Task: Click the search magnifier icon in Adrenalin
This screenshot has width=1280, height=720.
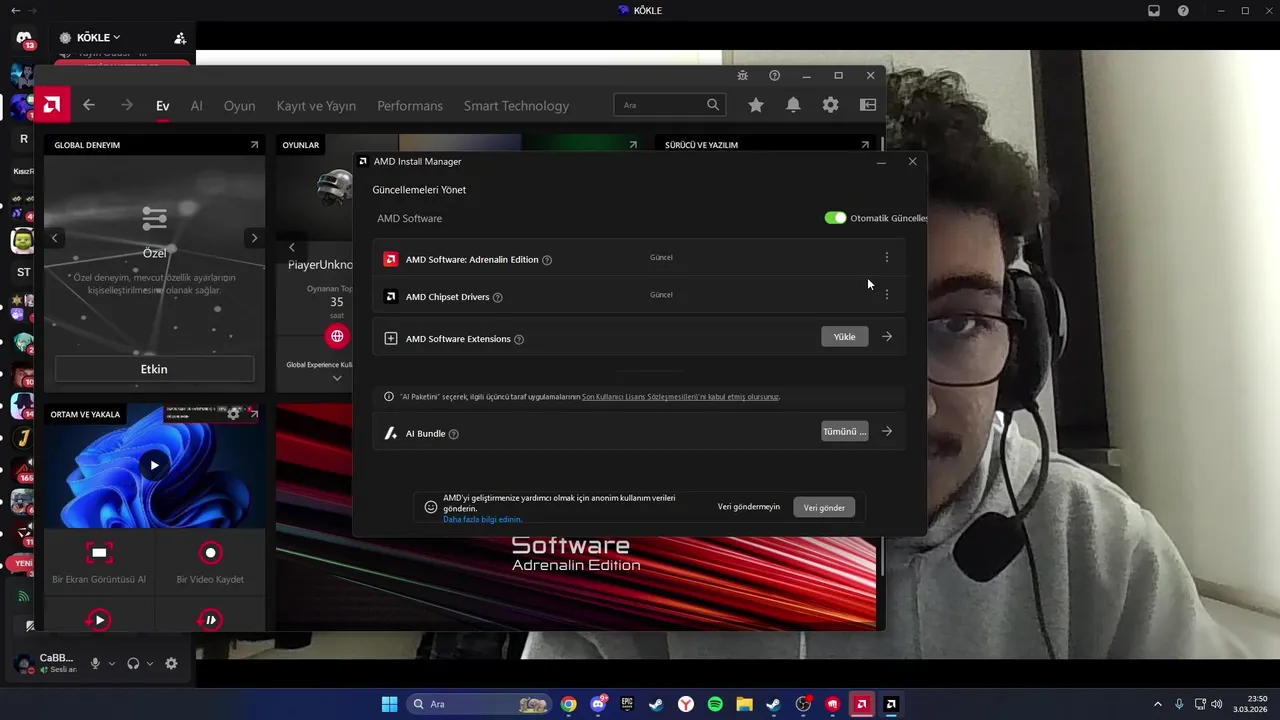Action: 713,104
